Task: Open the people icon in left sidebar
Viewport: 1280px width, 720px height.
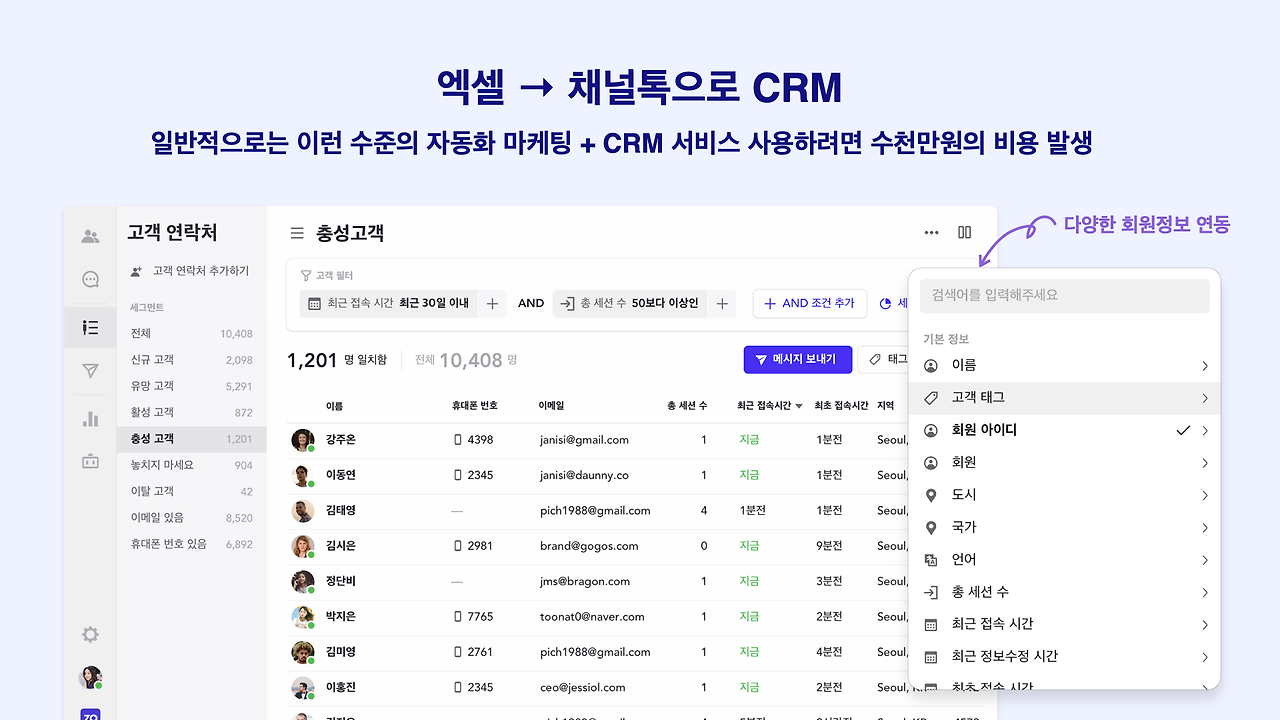Action: [90, 236]
